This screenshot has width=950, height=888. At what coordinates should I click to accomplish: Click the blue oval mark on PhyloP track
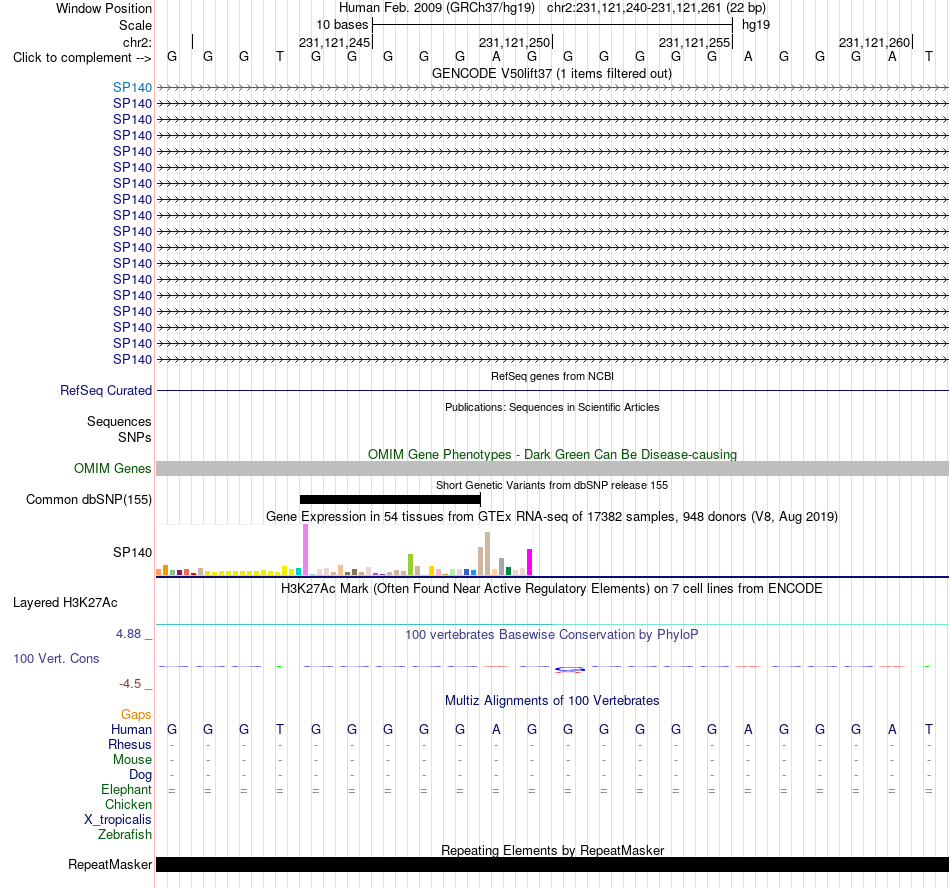[x=570, y=669]
